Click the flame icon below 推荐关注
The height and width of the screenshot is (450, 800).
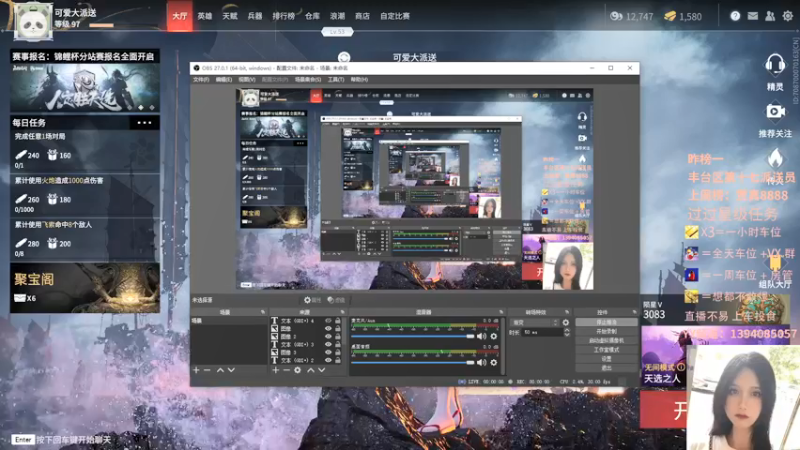[x=775, y=158]
